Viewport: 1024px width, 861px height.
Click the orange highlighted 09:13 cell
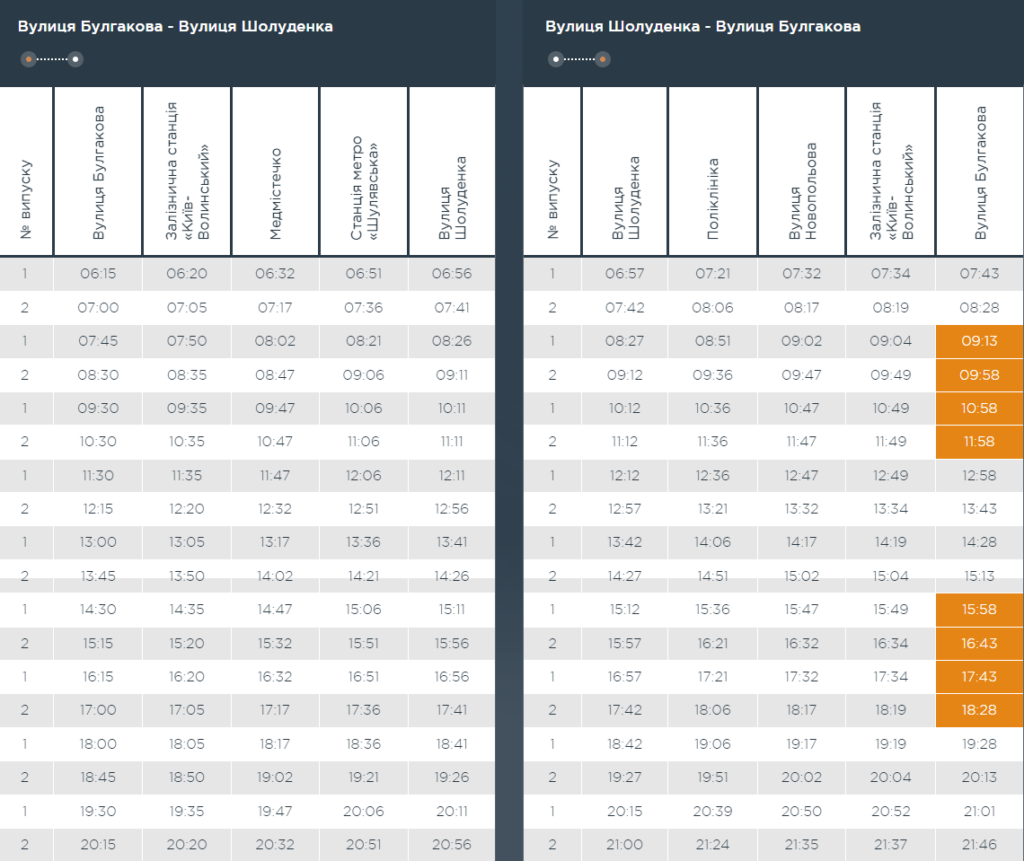[979, 341]
